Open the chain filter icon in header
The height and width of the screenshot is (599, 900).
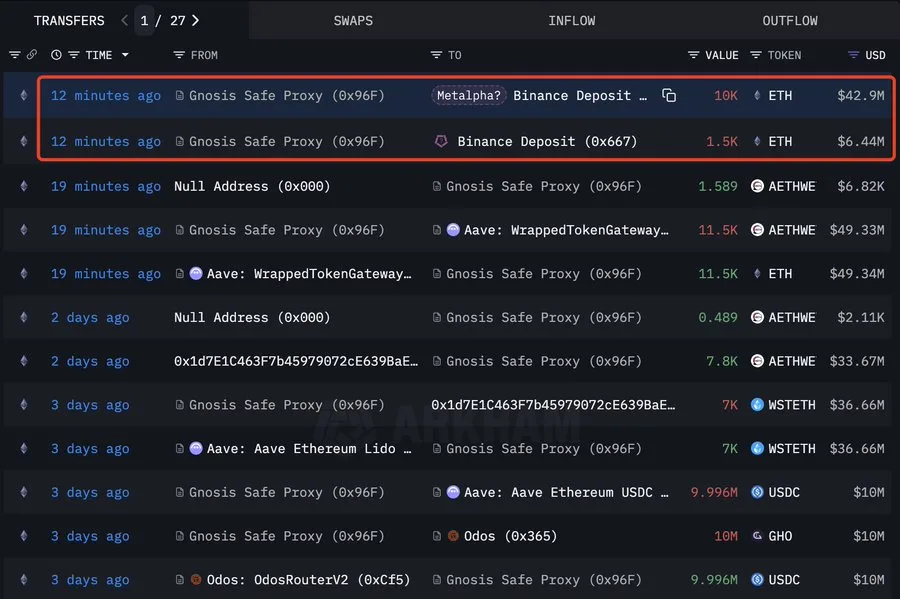pos(15,55)
